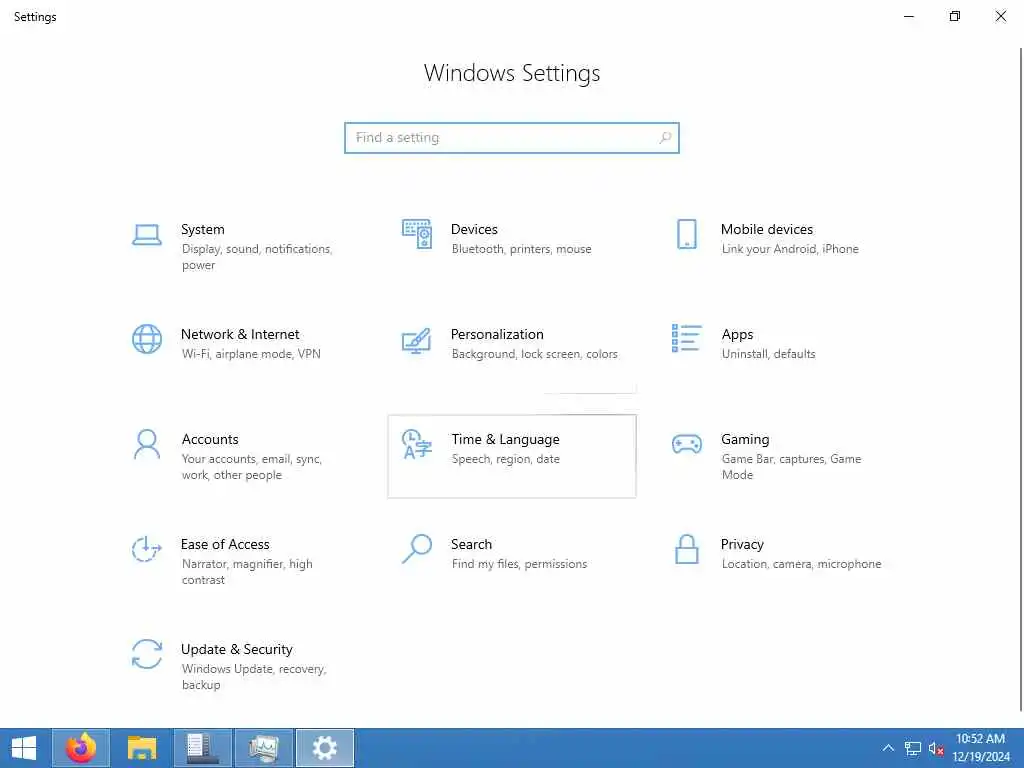
Task: Click 'Link your Android, iPhone' description
Action: tap(790, 249)
